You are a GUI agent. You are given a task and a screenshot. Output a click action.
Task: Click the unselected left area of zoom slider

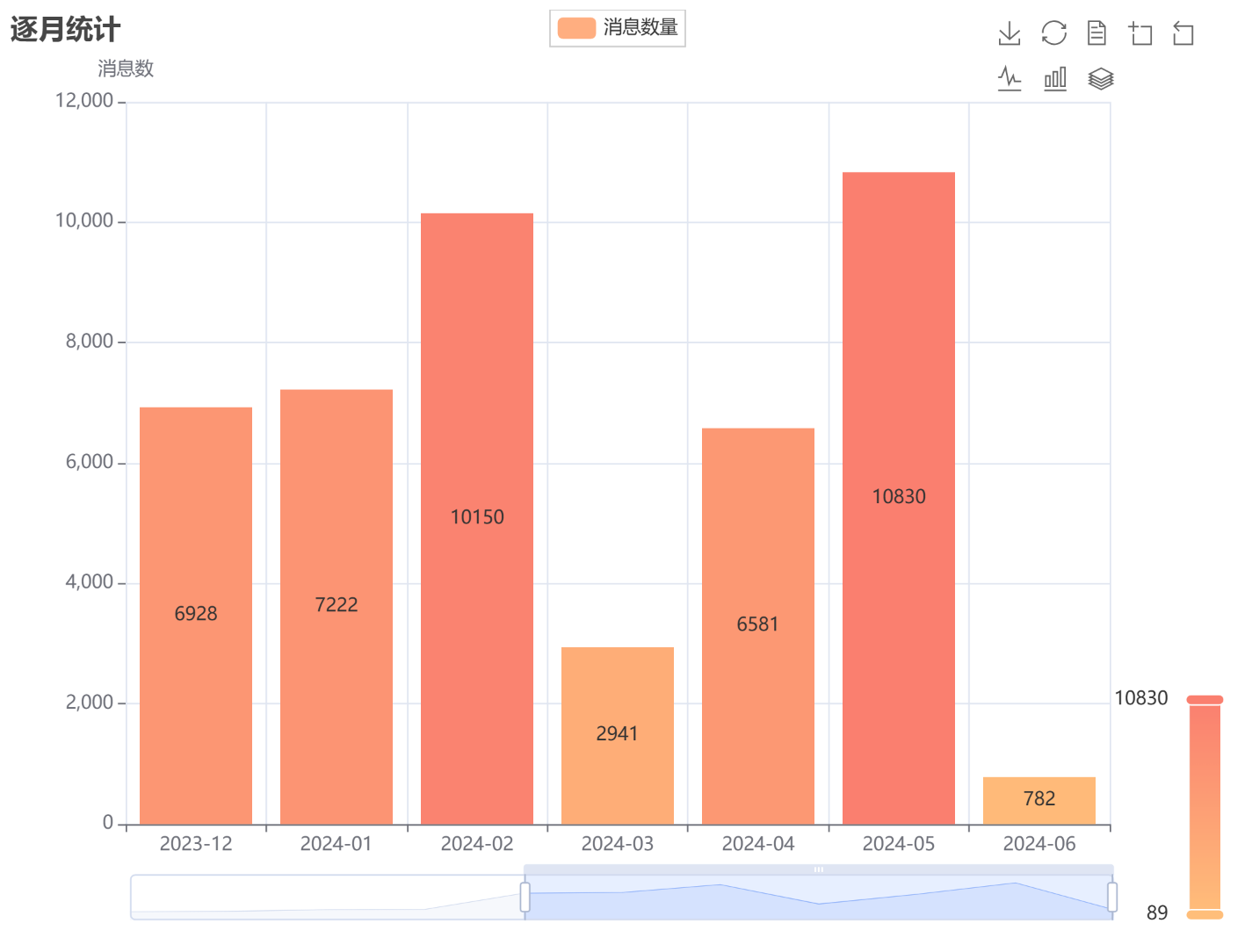pyautogui.click(x=327, y=898)
